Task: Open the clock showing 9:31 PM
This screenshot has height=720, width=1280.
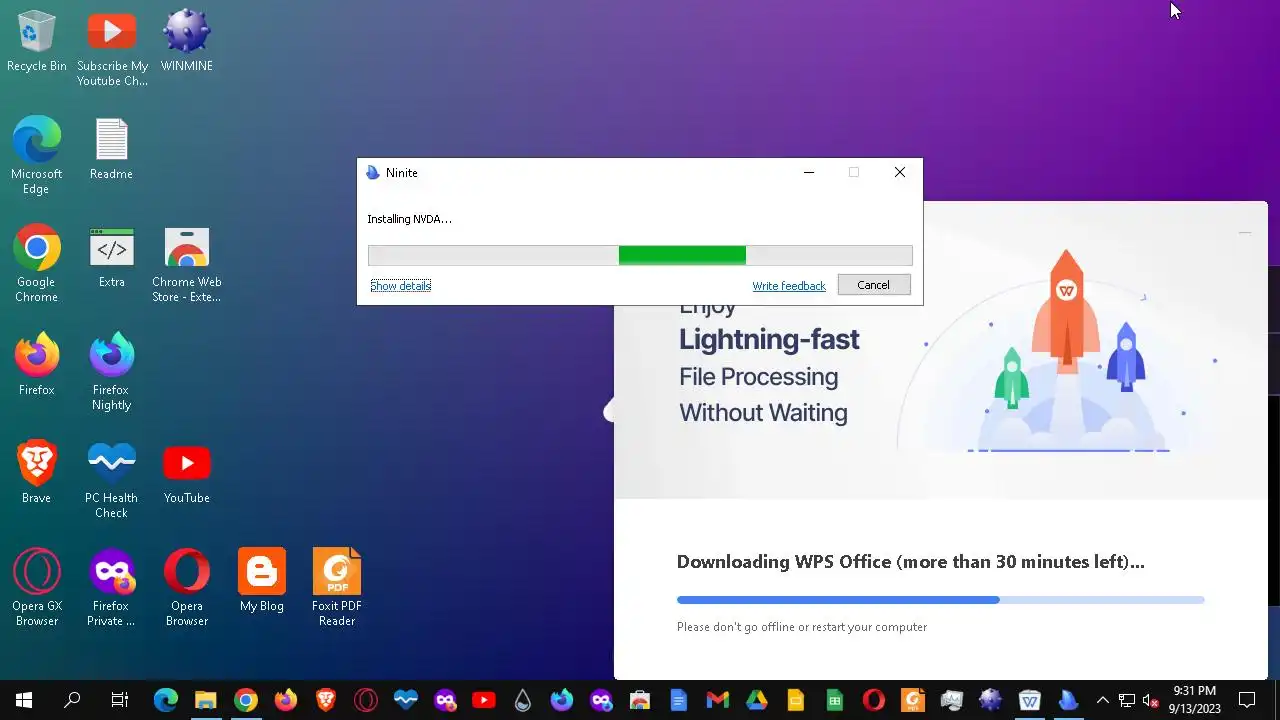Action: tap(1195, 700)
